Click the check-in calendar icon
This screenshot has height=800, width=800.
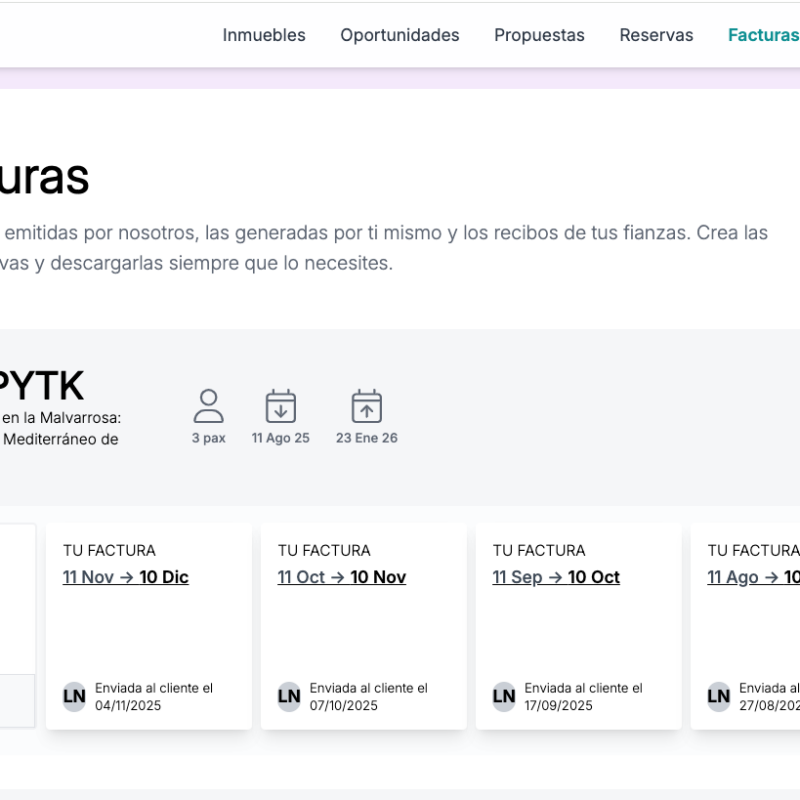(x=280, y=406)
